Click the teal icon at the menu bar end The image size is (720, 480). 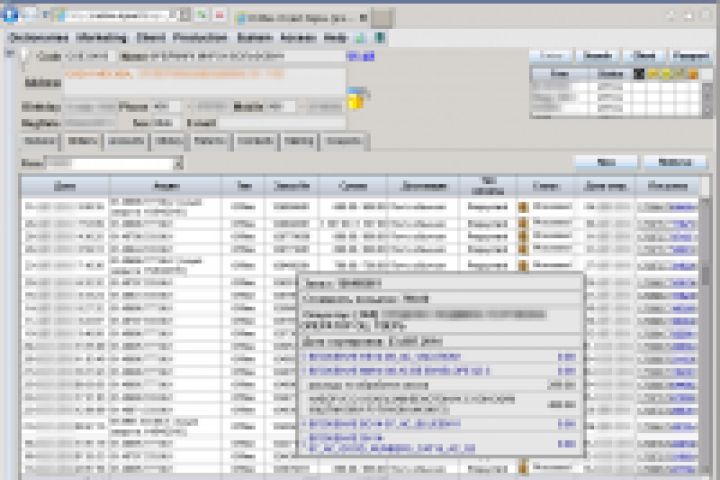379,38
